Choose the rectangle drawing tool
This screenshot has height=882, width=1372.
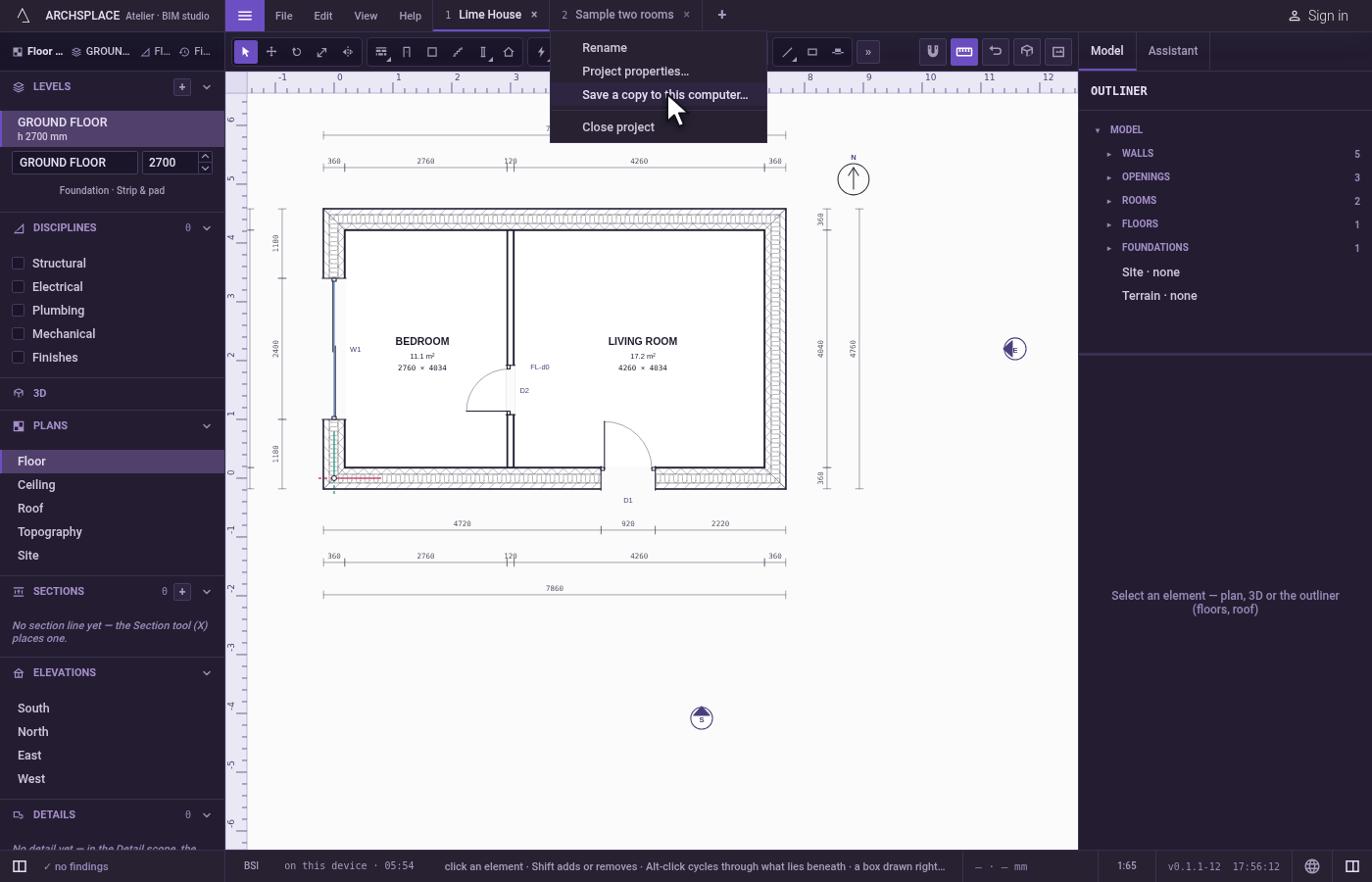tap(812, 52)
